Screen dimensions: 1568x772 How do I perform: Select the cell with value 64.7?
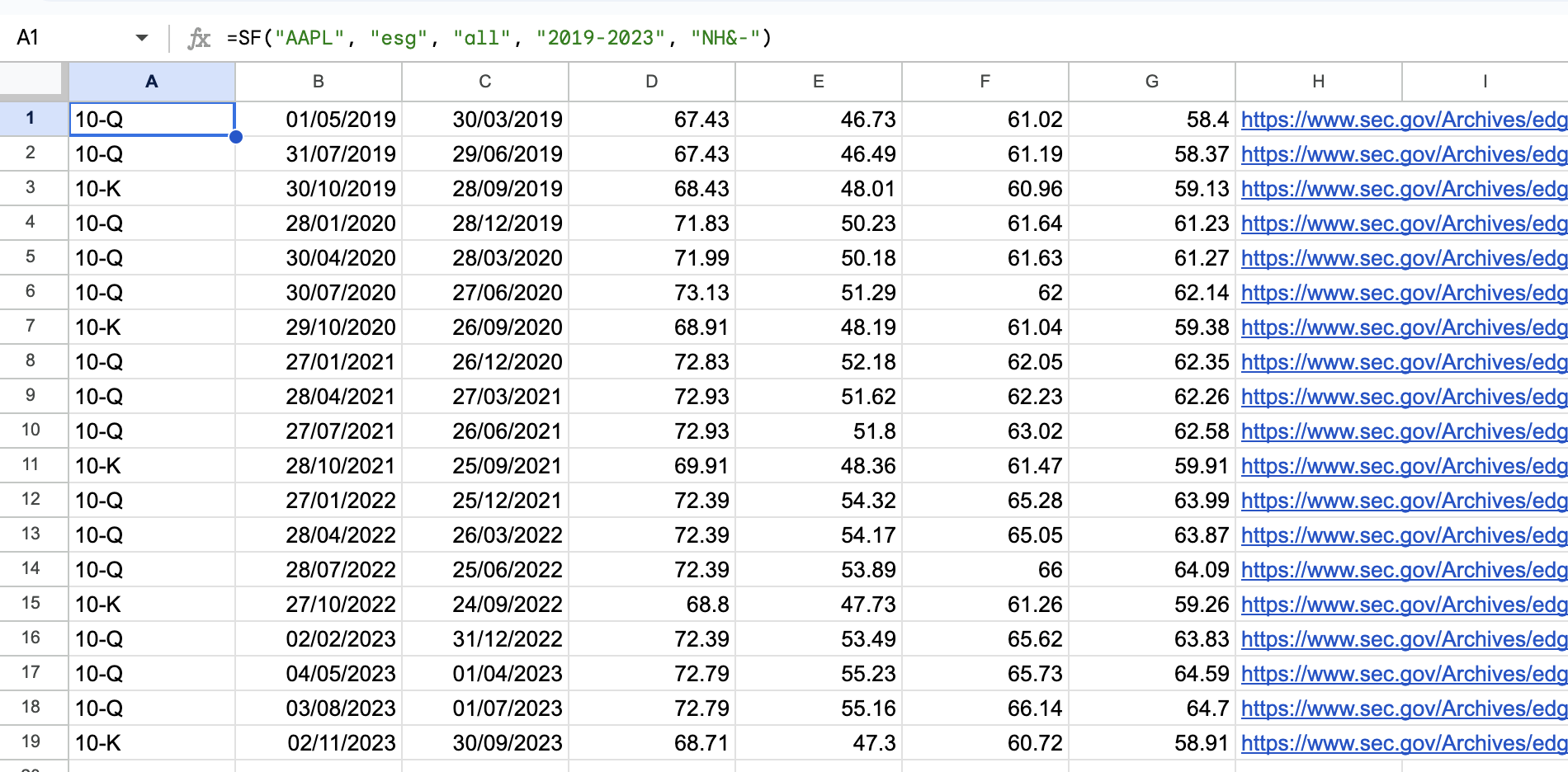pos(1152,708)
